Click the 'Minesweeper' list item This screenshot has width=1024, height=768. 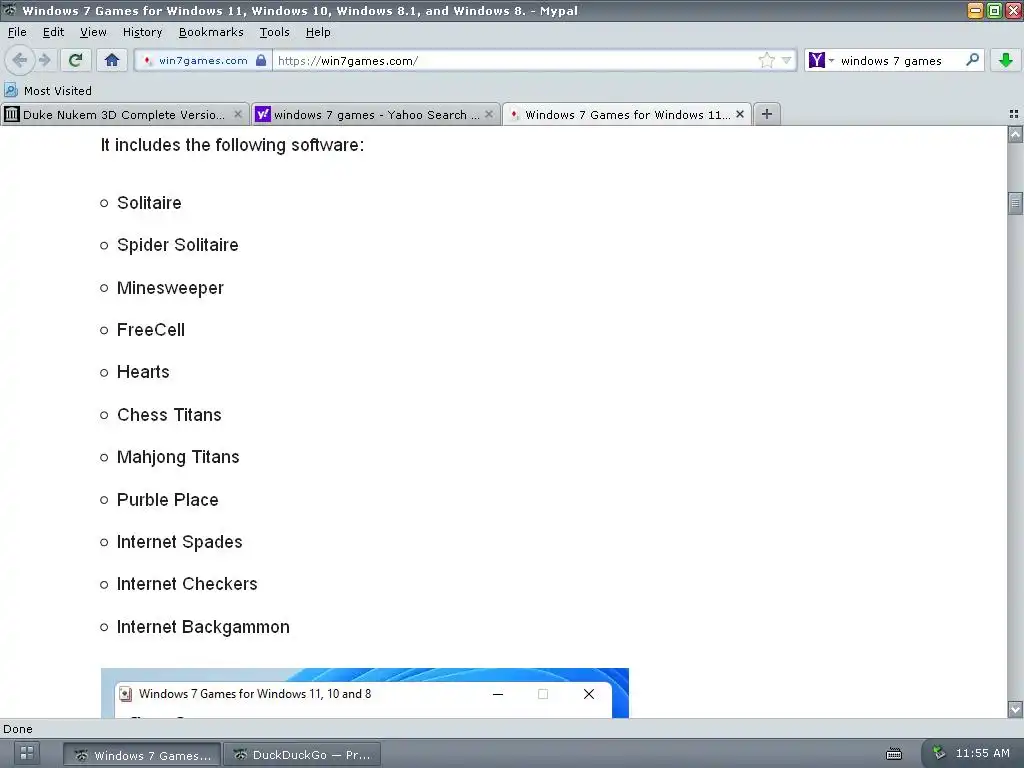(x=170, y=288)
